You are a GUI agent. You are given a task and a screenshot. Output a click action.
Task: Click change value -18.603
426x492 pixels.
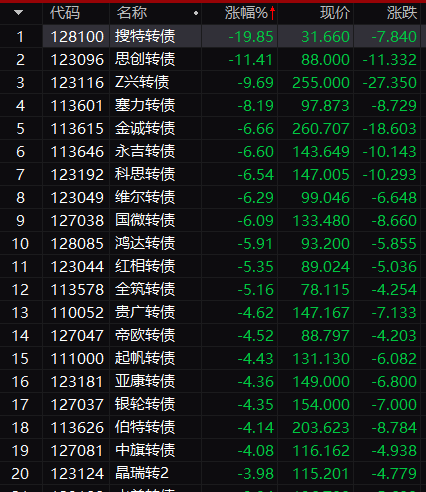(x=390, y=129)
